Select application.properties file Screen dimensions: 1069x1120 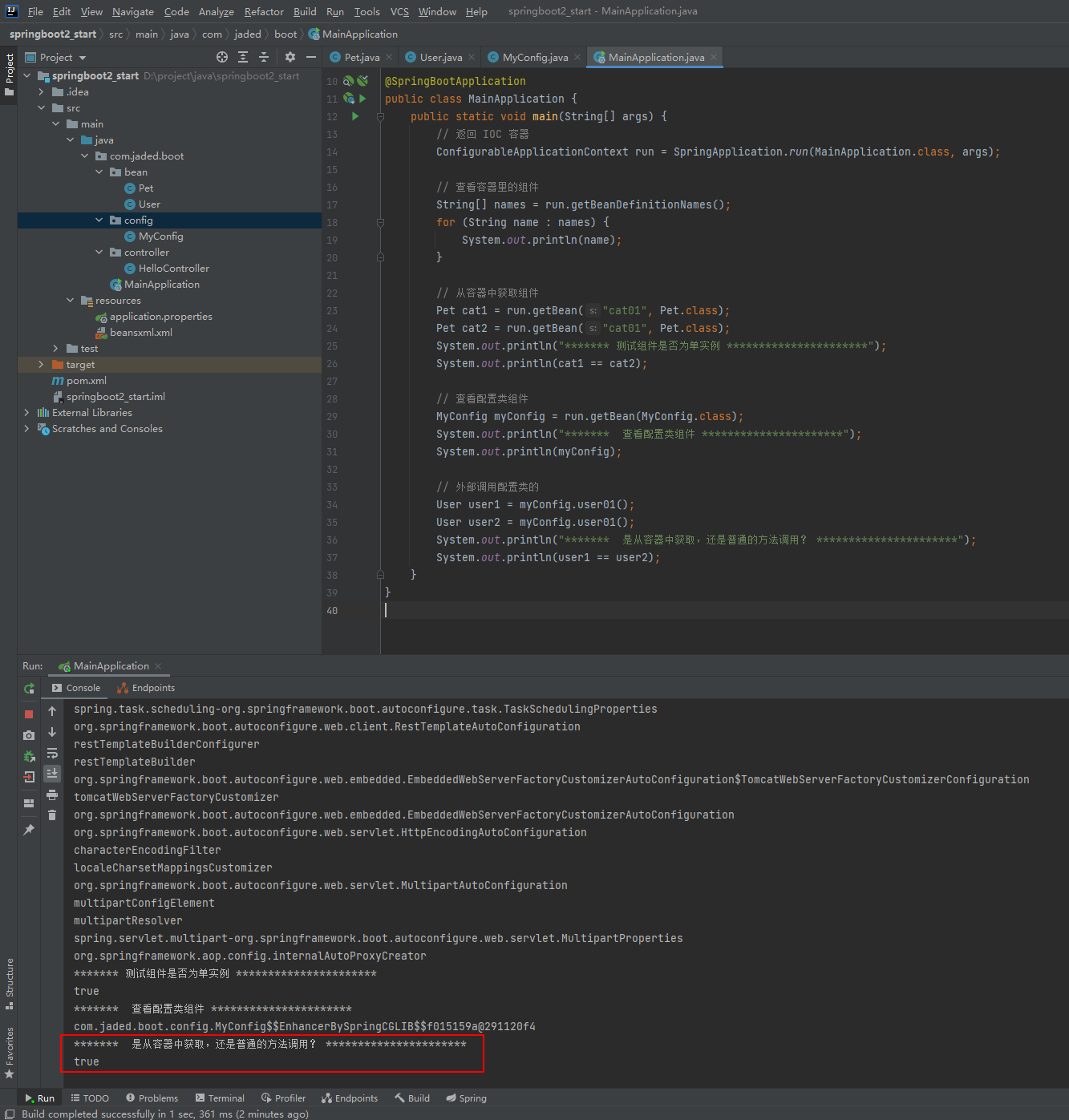[160, 316]
